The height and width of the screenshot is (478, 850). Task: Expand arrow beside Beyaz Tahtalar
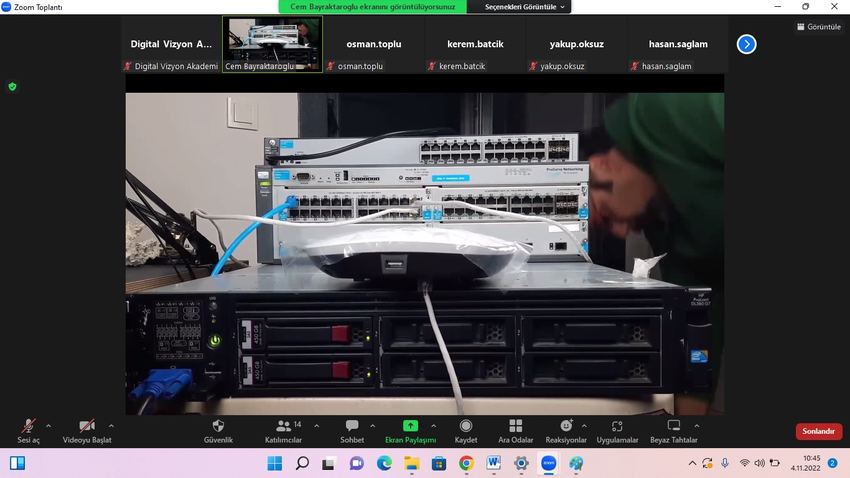[697, 426]
